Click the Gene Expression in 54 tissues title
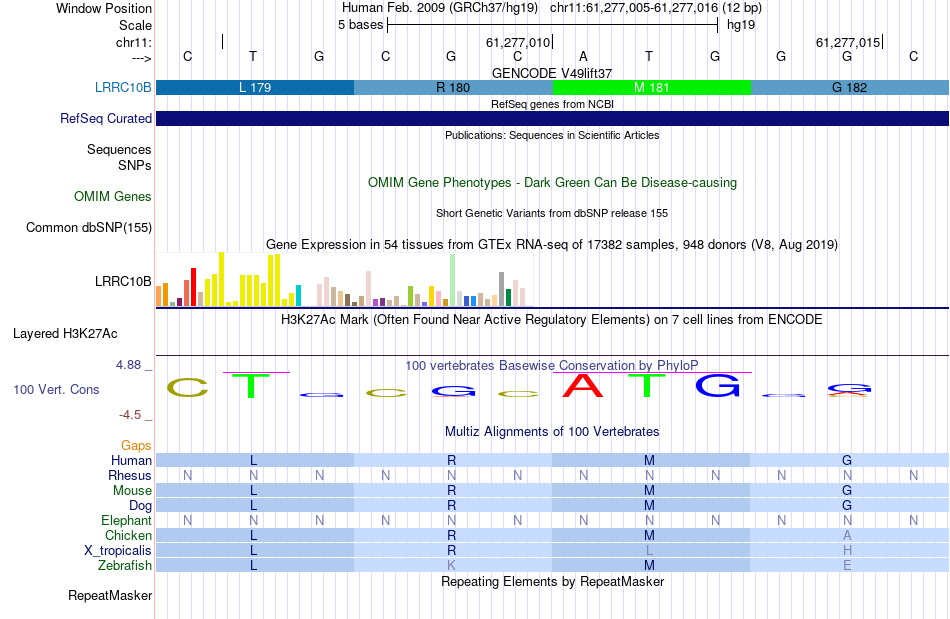The image size is (950, 619). [x=552, y=244]
